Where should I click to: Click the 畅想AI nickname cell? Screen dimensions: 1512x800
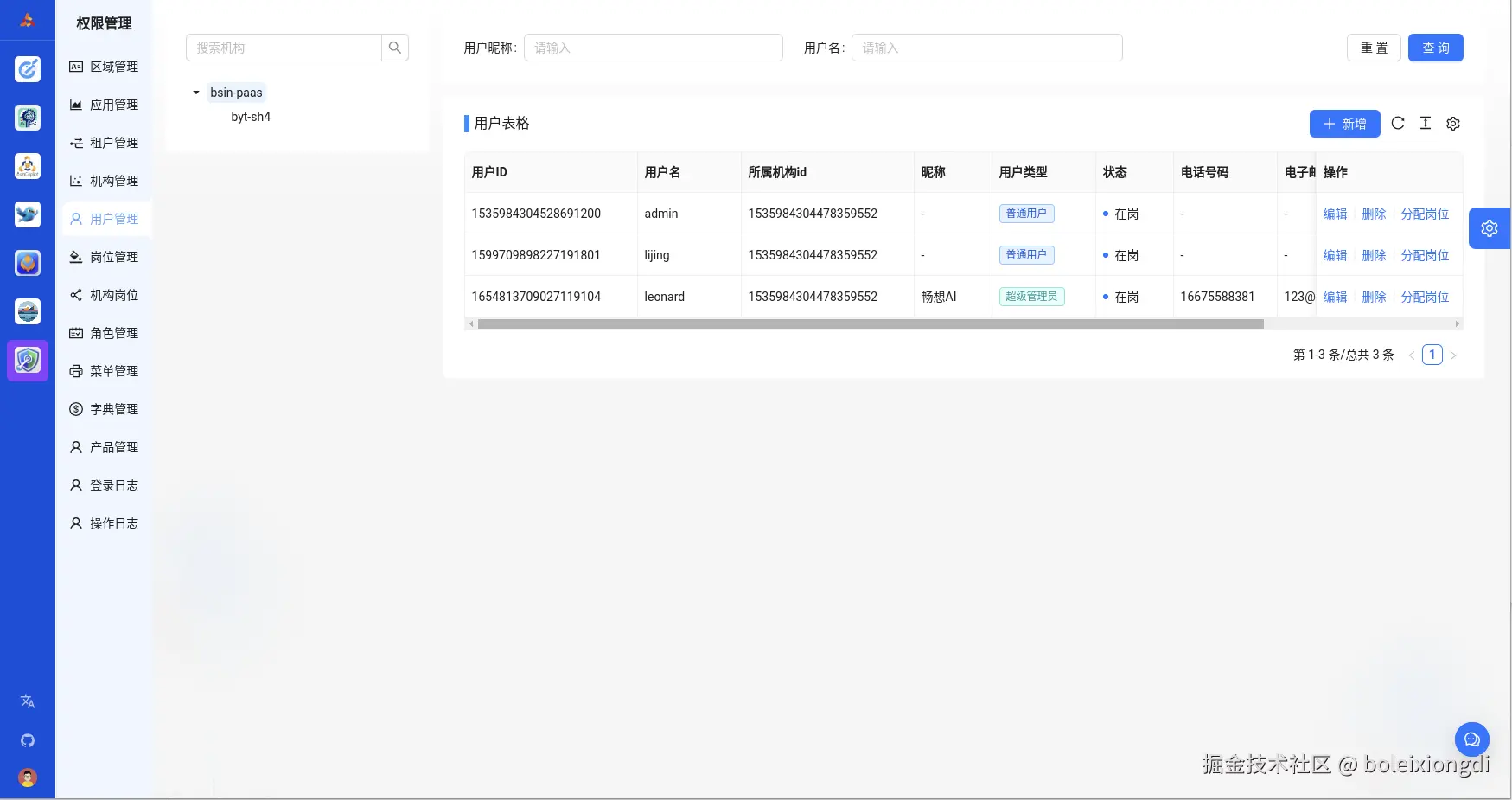tap(939, 297)
